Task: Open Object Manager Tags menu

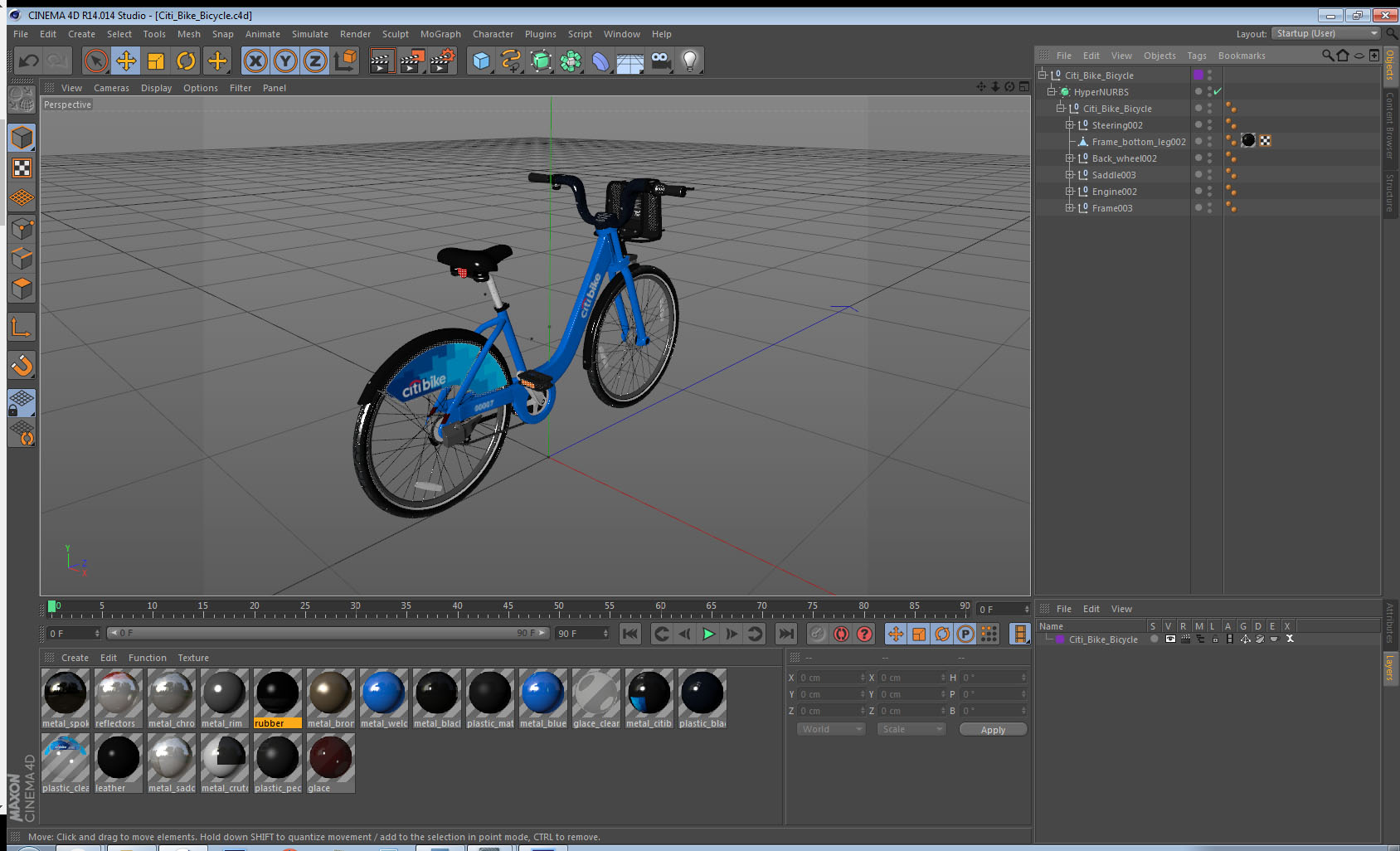Action: (1197, 56)
